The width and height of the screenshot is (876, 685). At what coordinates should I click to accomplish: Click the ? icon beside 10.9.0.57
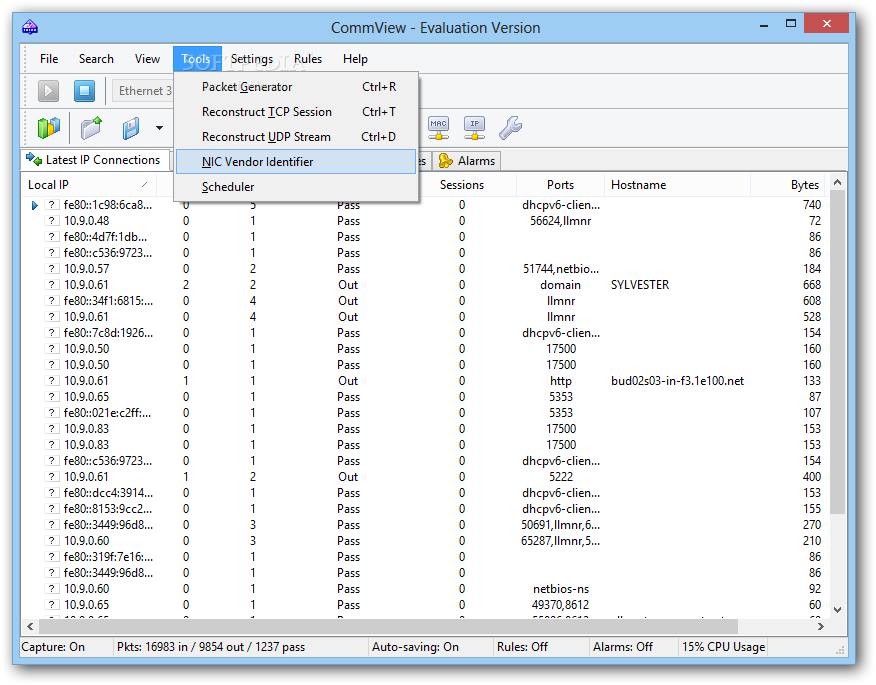pyautogui.click(x=51, y=269)
